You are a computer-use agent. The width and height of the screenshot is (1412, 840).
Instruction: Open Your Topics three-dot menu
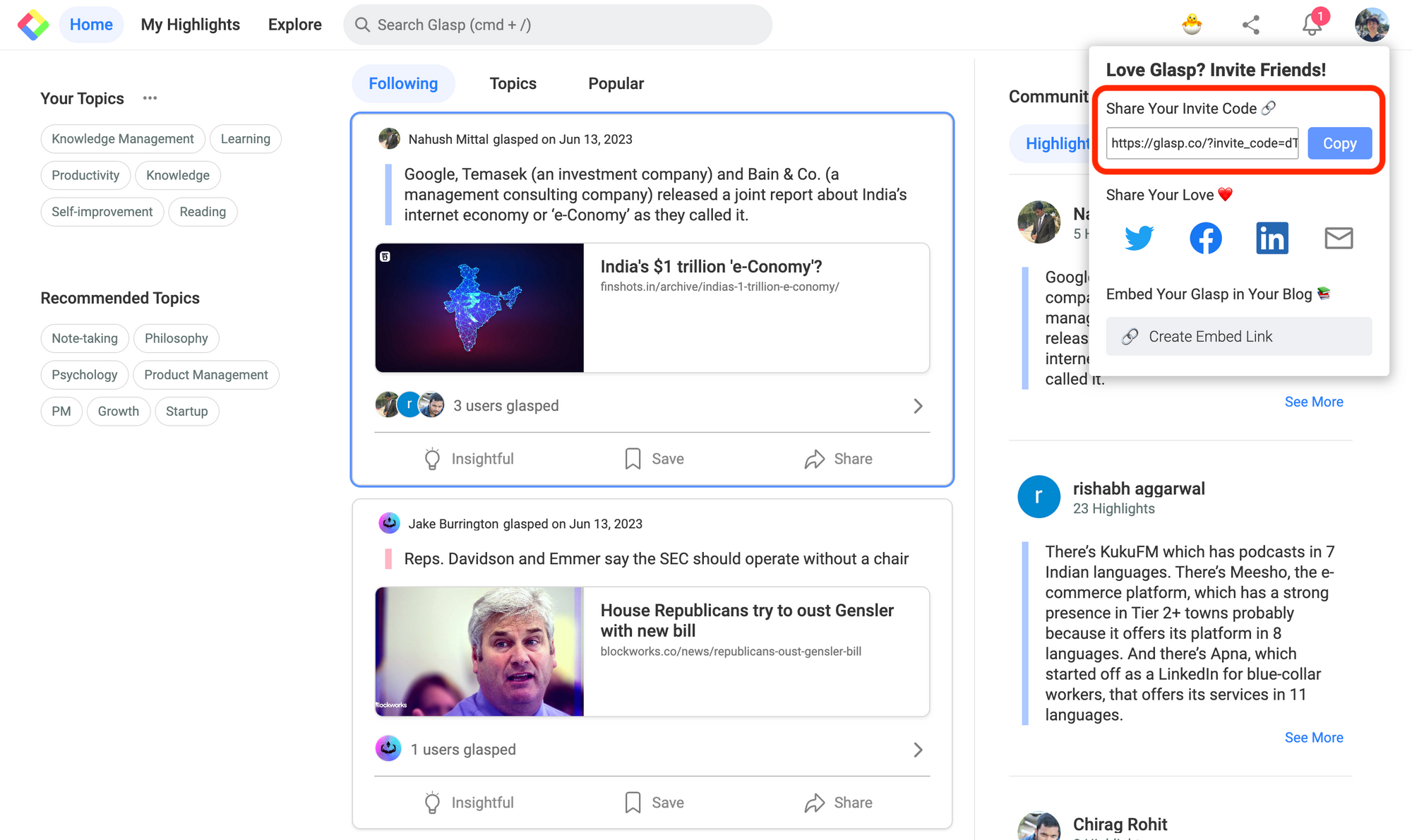(x=150, y=98)
